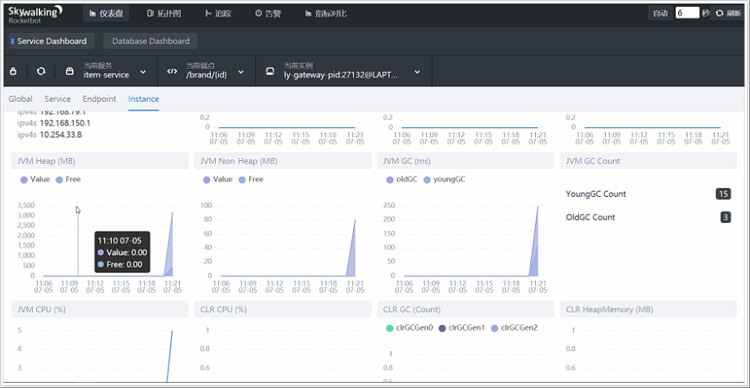The image size is (750, 388).
Task: Switch to the Service tab
Action: [57, 99]
